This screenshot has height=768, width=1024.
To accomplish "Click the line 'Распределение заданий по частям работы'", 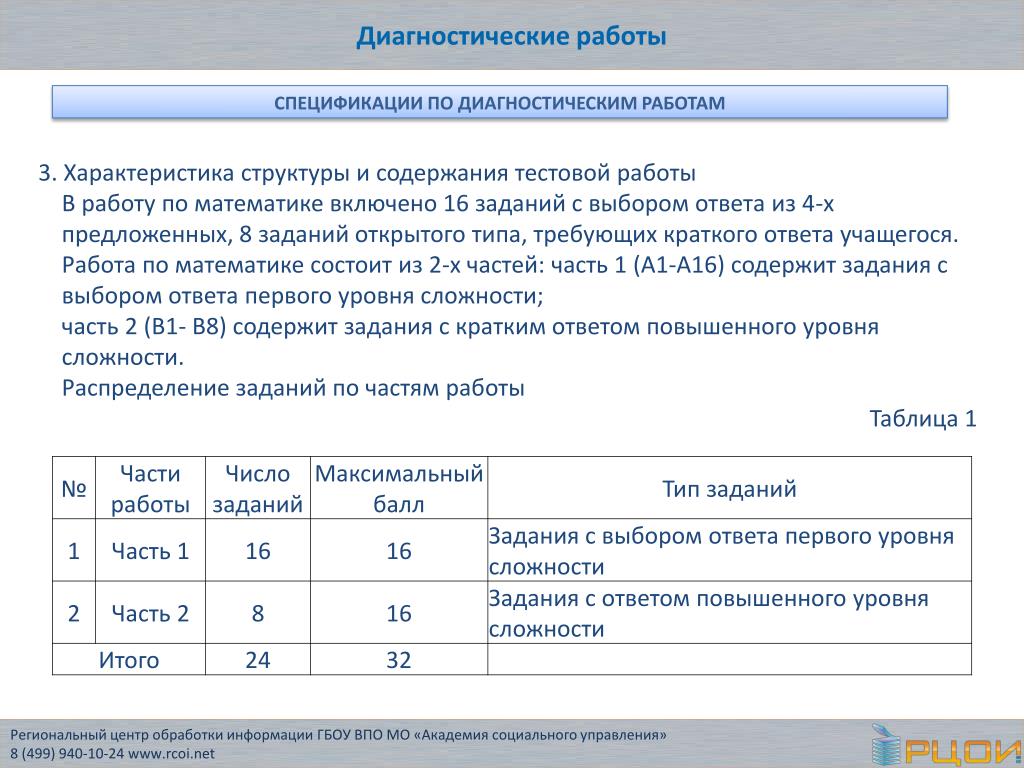I will pyautogui.click(x=293, y=388).
